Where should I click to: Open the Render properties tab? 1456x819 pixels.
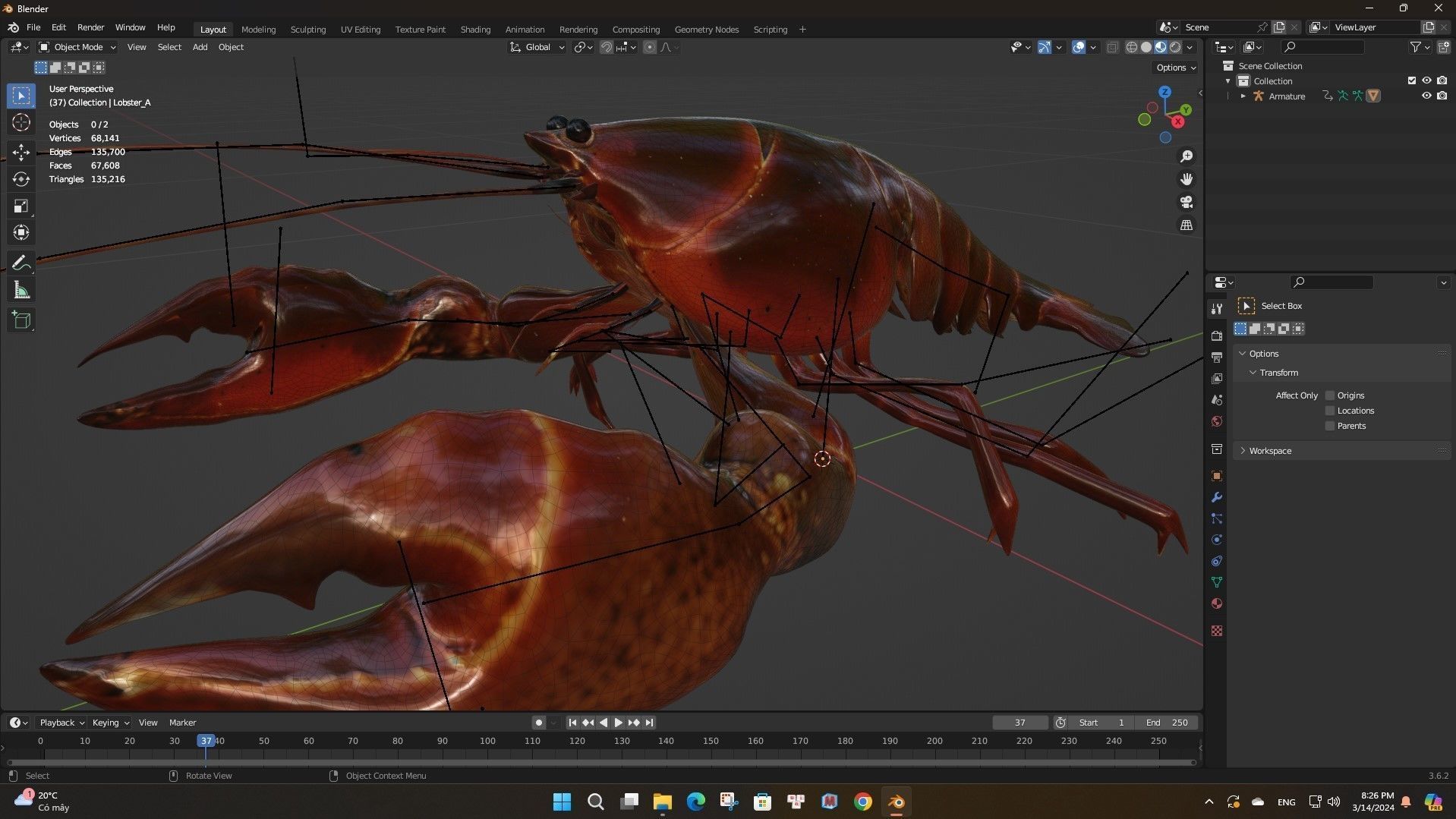(1217, 335)
